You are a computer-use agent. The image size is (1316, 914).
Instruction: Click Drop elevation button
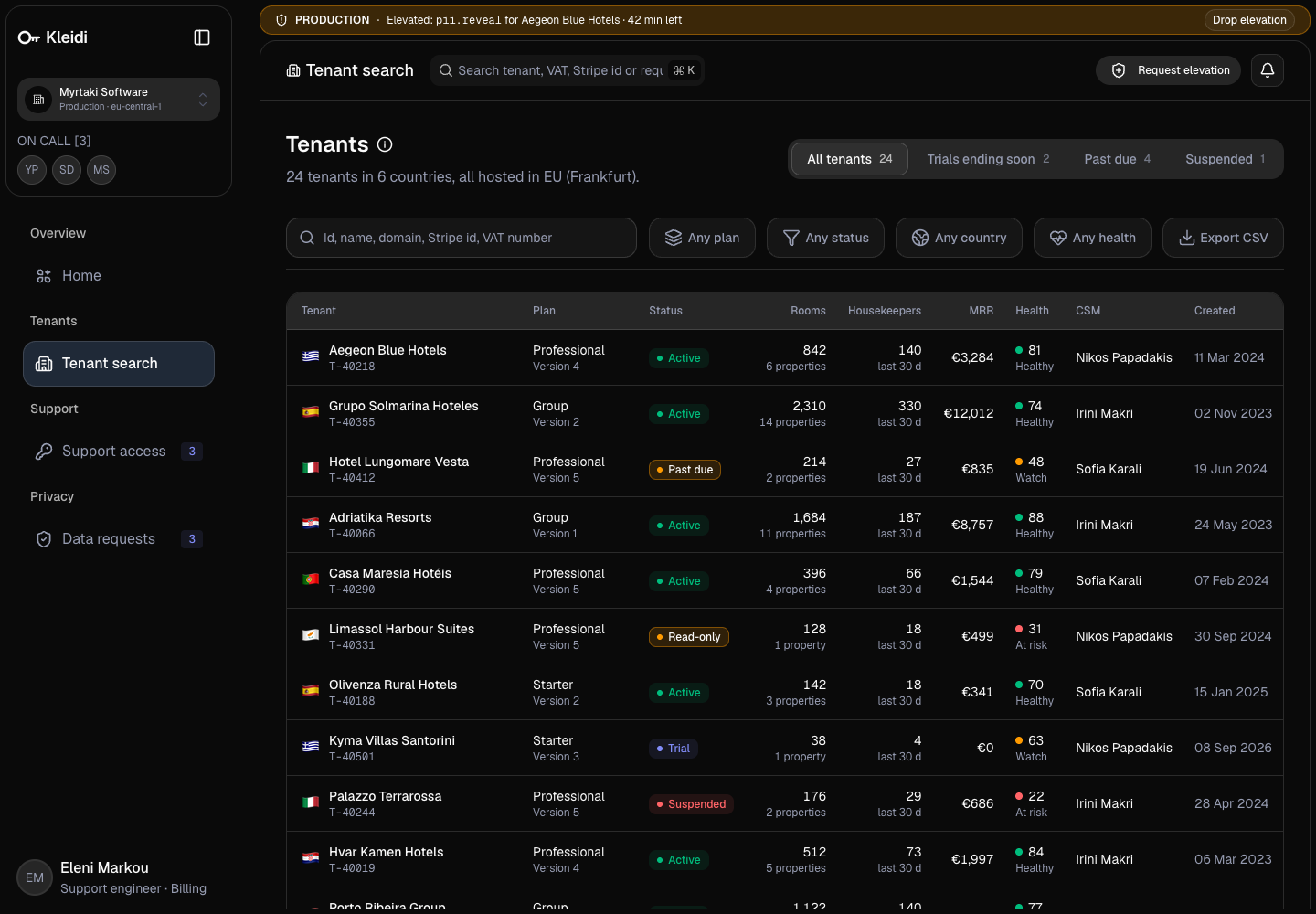pyautogui.click(x=1249, y=20)
